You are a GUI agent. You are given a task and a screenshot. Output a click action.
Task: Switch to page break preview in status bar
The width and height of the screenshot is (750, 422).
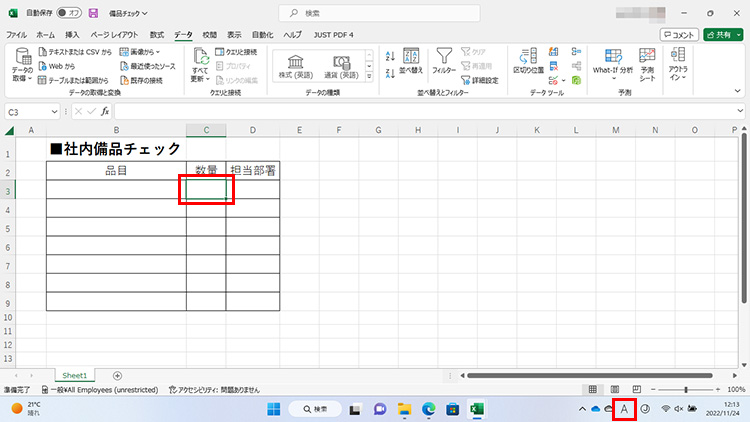point(637,389)
